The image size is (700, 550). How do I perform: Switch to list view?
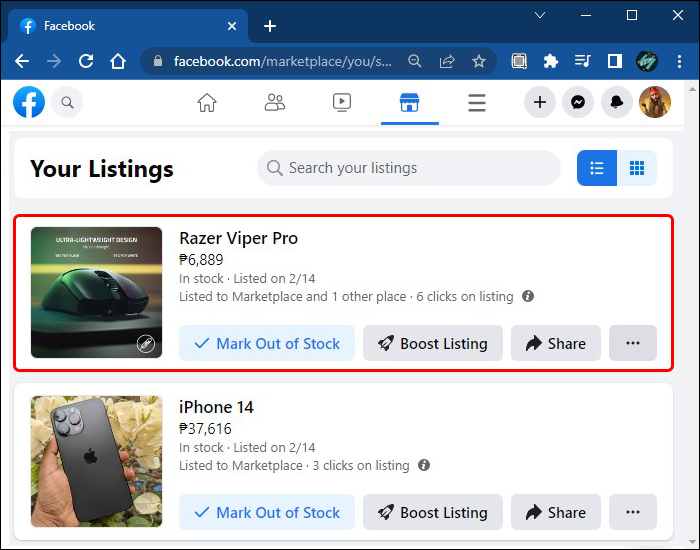[597, 168]
